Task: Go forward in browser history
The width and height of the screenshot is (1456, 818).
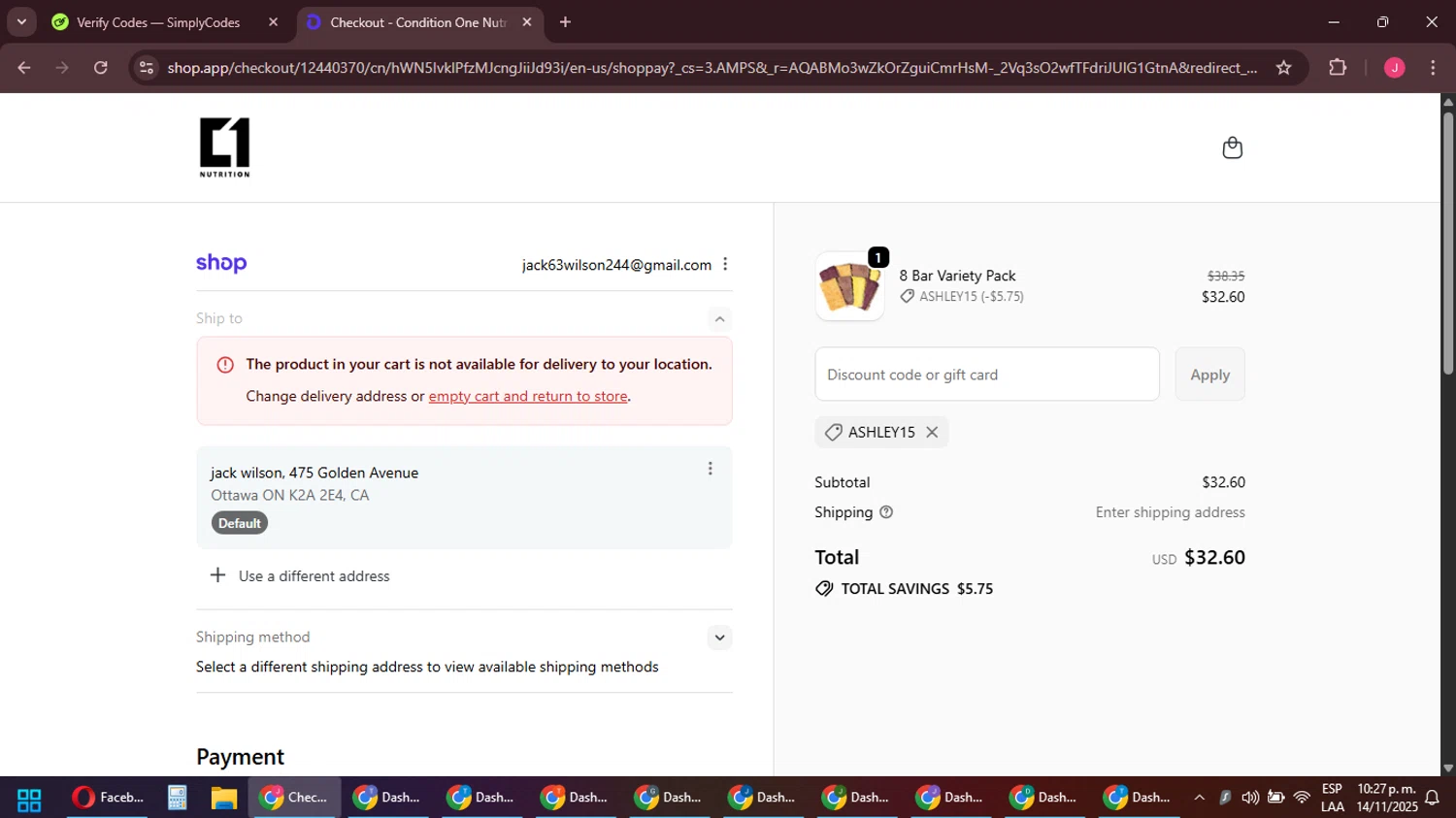Action: click(62, 68)
